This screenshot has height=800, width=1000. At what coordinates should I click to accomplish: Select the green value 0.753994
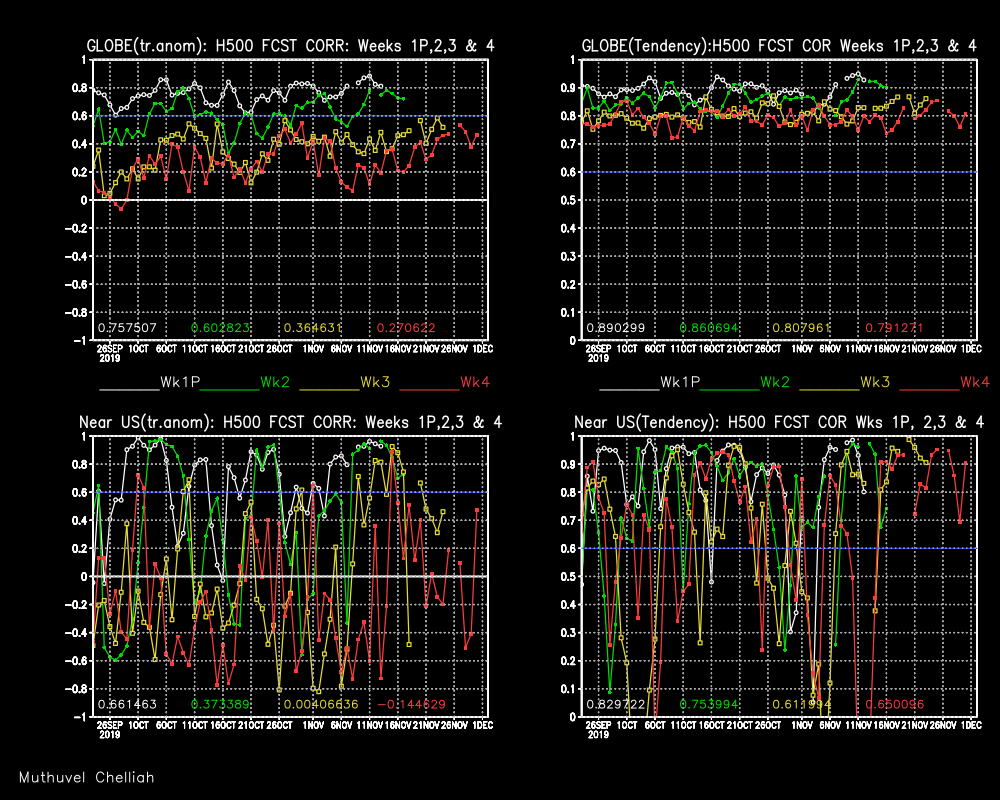(709, 704)
